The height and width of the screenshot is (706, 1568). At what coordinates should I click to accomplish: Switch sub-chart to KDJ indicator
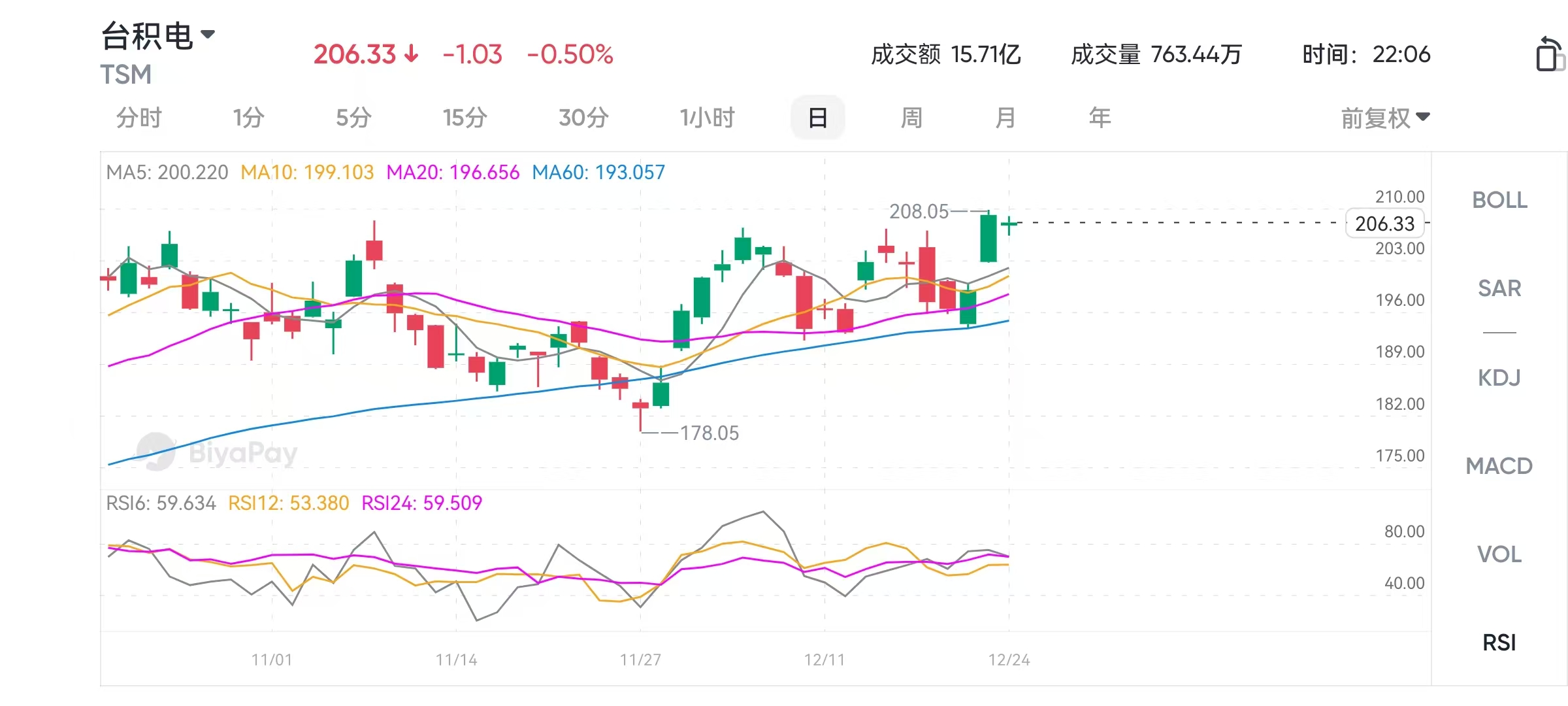pos(1499,378)
